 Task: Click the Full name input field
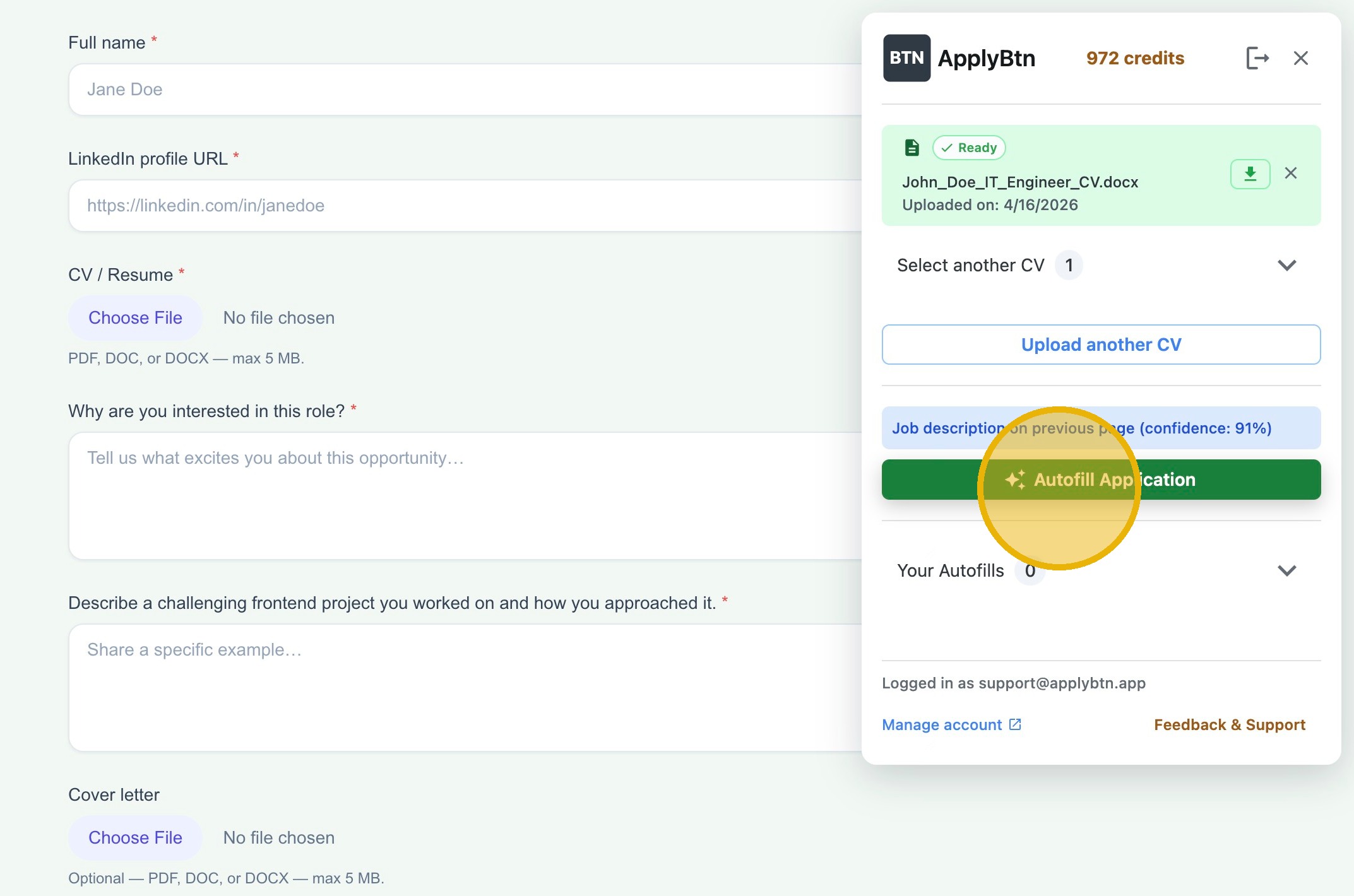(442, 89)
